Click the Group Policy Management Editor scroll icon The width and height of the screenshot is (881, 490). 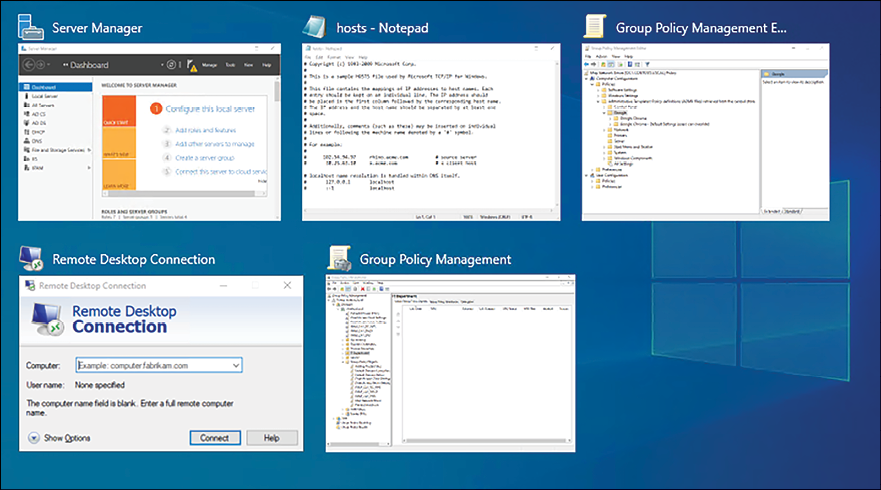(594, 26)
